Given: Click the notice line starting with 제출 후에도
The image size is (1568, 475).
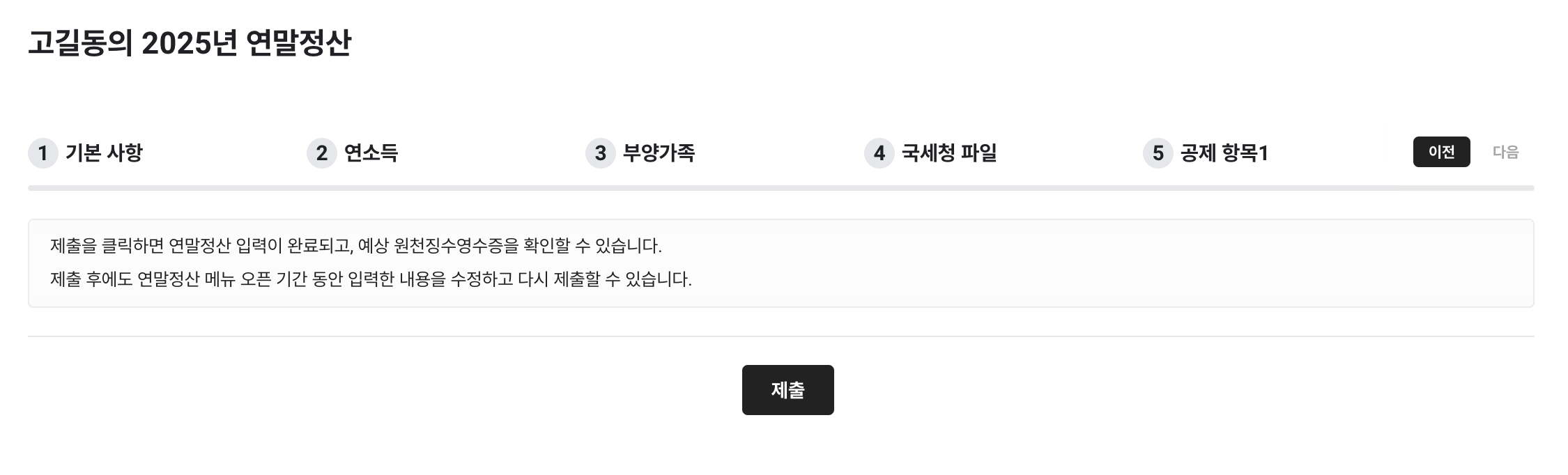Looking at the screenshot, I should point(371,279).
